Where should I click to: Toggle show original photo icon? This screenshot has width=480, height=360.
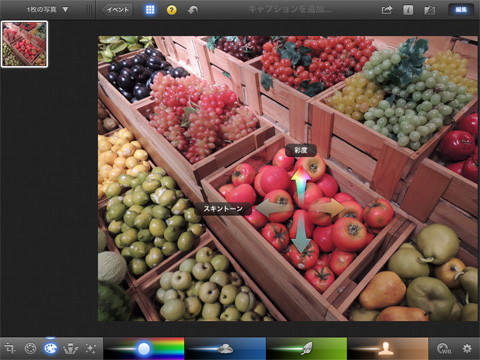tap(429, 10)
